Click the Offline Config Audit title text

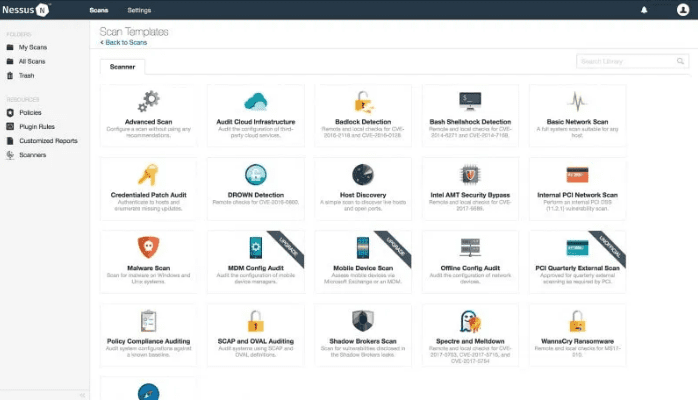pyautogui.click(x=470, y=268)
